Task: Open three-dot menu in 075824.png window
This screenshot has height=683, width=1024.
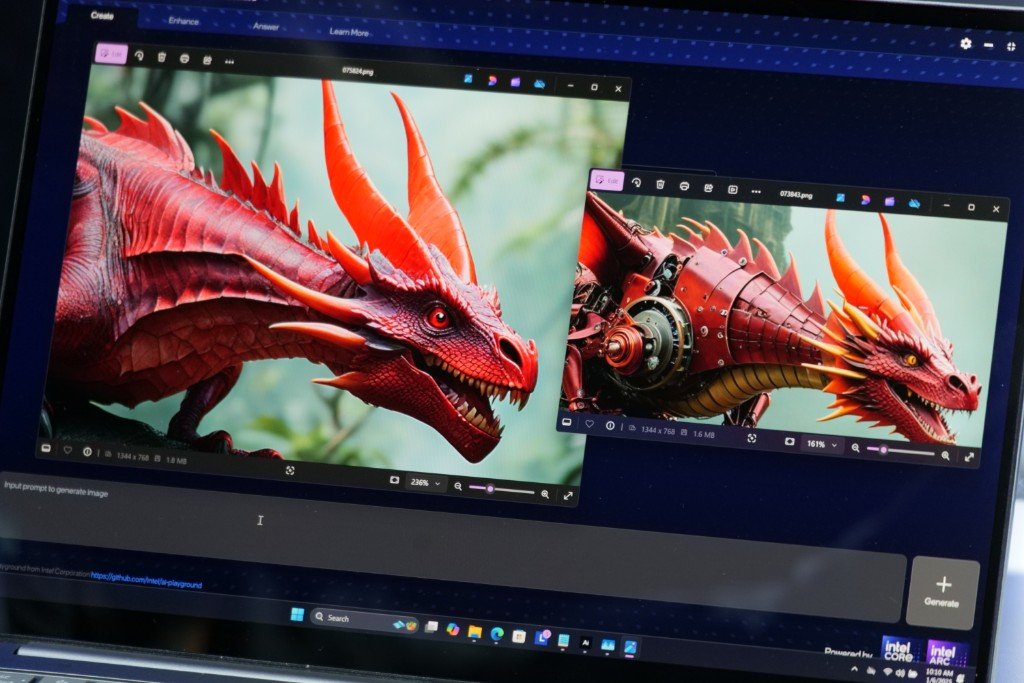Action: pyautogui.click(x=229, y=61)
